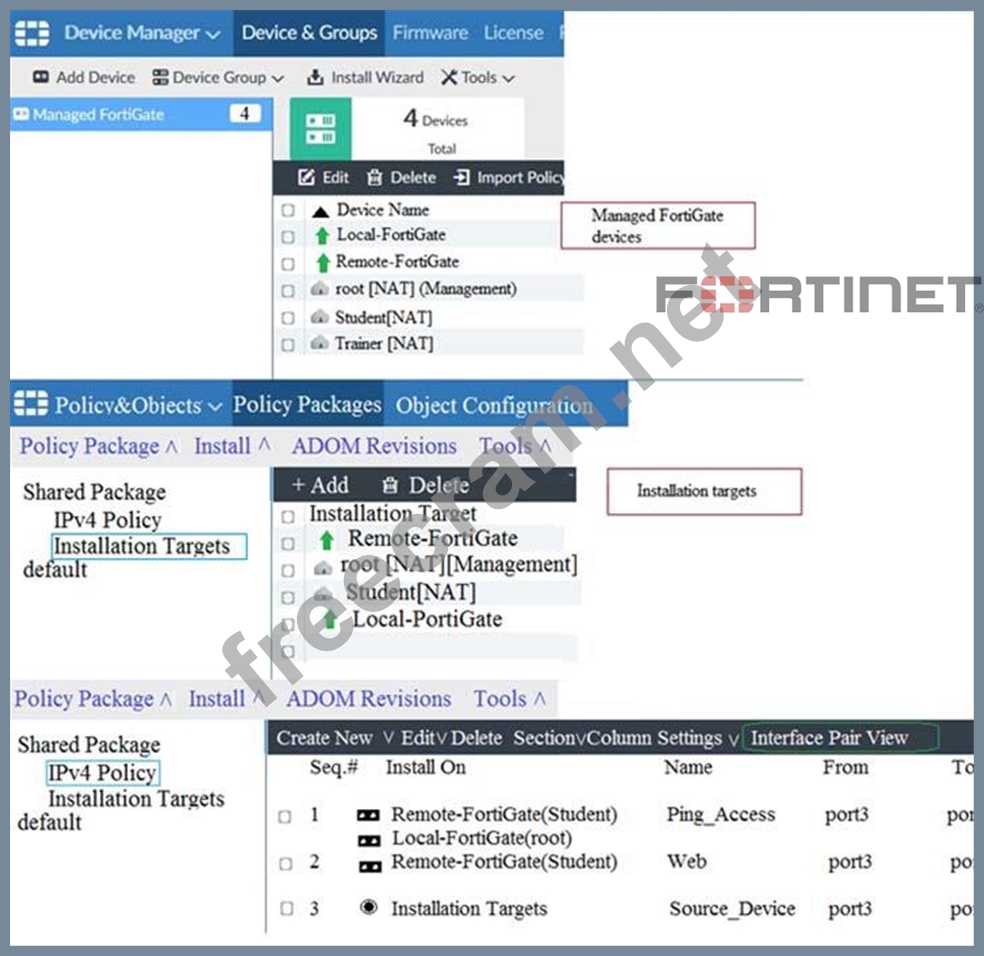Click the green 4 Devices Total tile icon
The height and width of the screenshot is (956, 984).
pos(320,129)
